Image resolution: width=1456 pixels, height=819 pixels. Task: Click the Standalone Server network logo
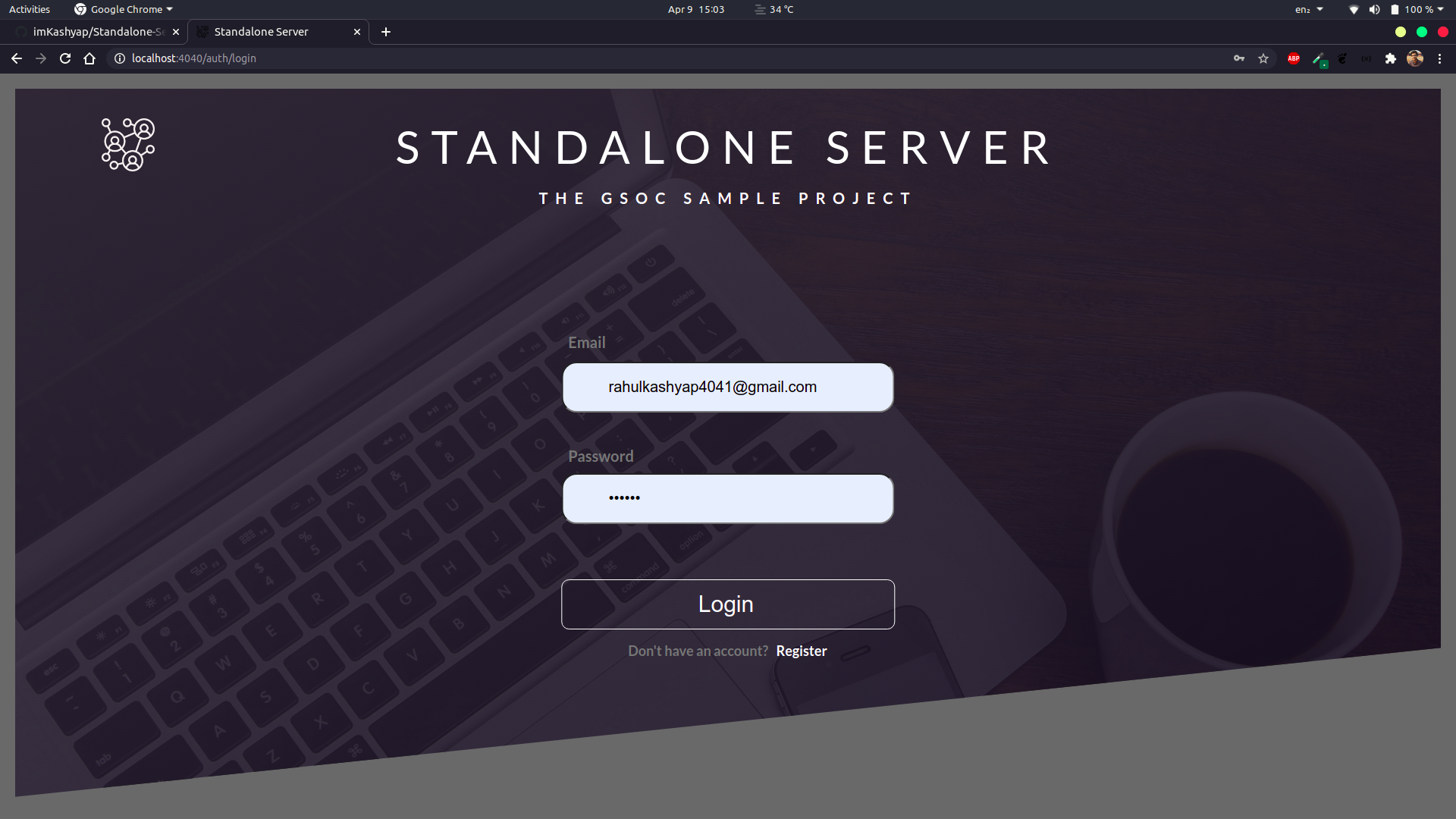coord(128,144)
